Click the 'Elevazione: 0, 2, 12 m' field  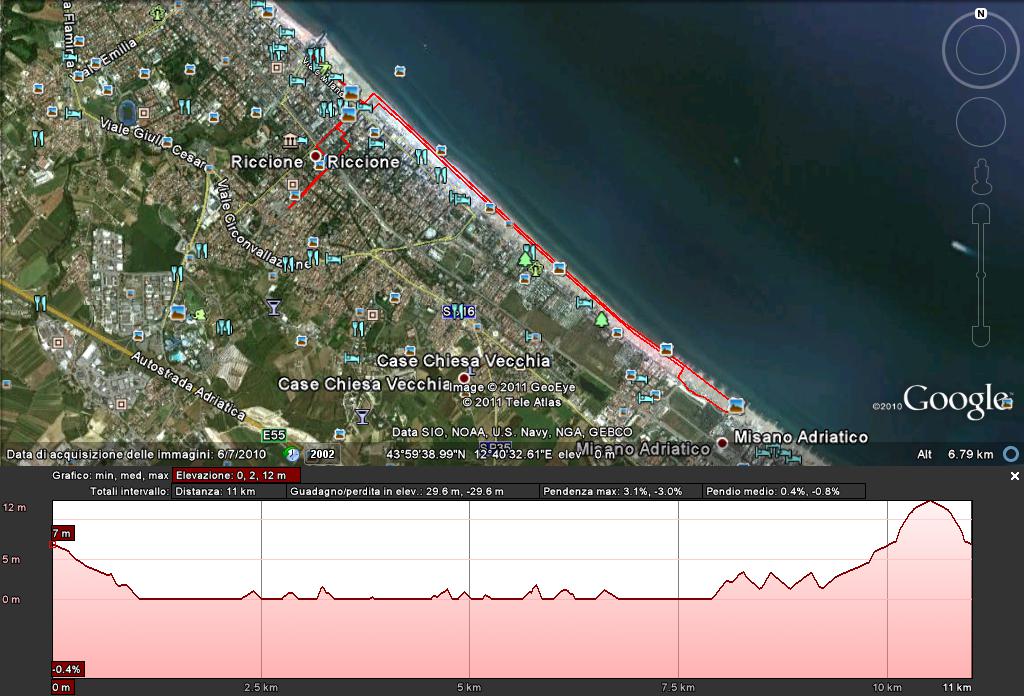(236, 475)
